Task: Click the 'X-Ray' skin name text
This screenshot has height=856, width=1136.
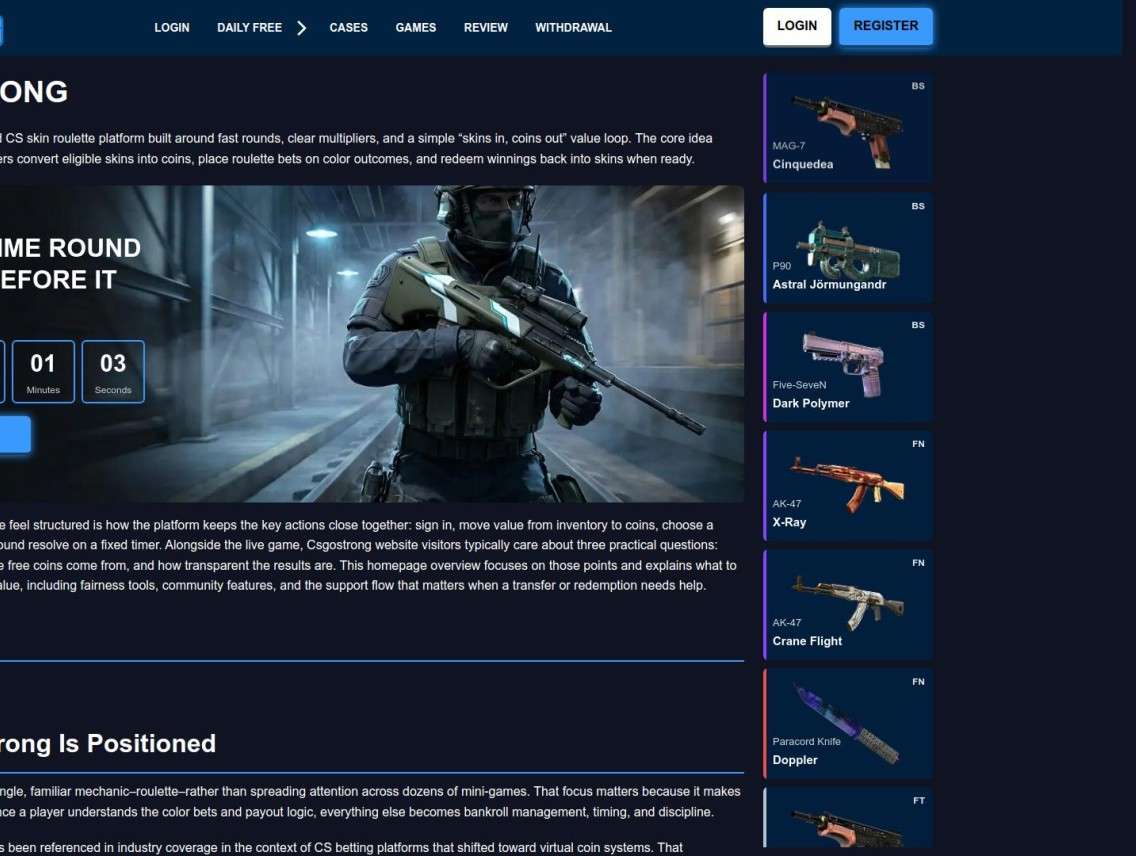Action: 789,522
